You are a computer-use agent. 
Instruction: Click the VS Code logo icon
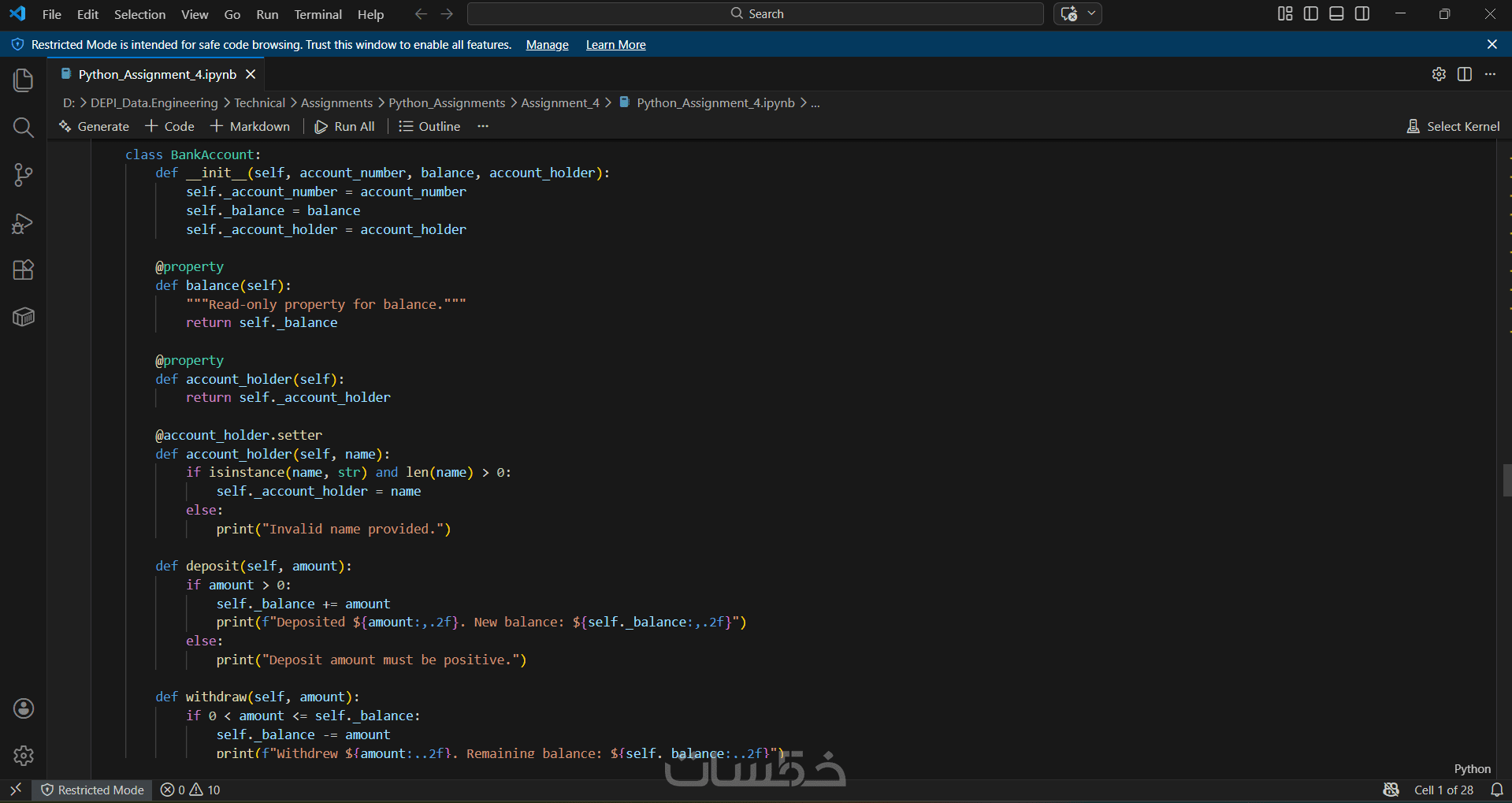tap(17, 13)
